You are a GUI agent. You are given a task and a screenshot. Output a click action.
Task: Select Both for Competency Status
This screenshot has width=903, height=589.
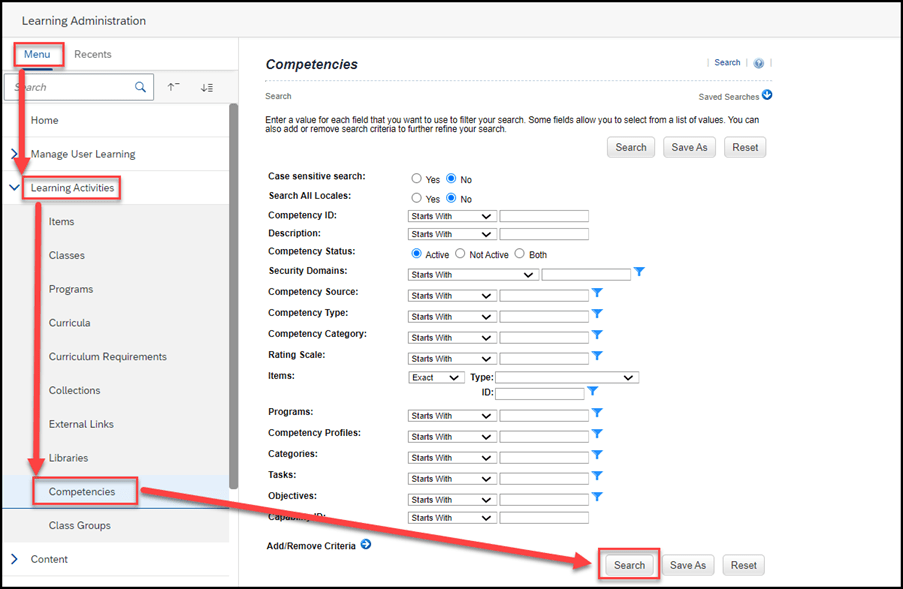[x=520, y=254]
